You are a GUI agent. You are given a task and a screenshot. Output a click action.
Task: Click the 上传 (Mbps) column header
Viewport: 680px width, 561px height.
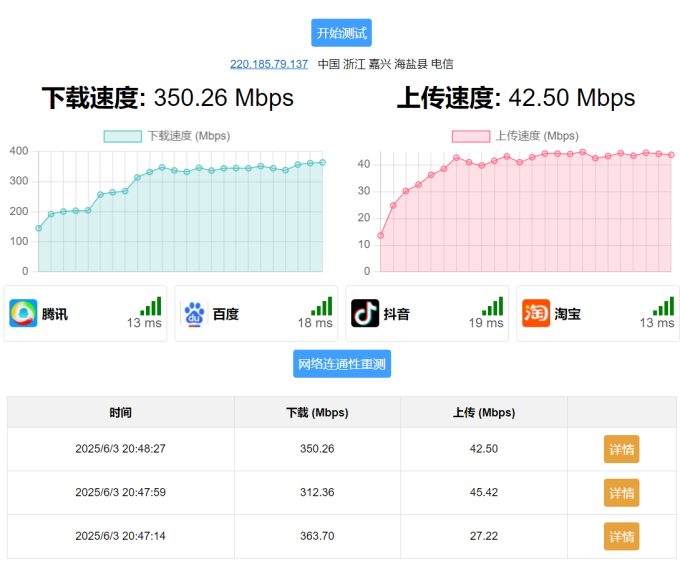[x=484, y=412]
